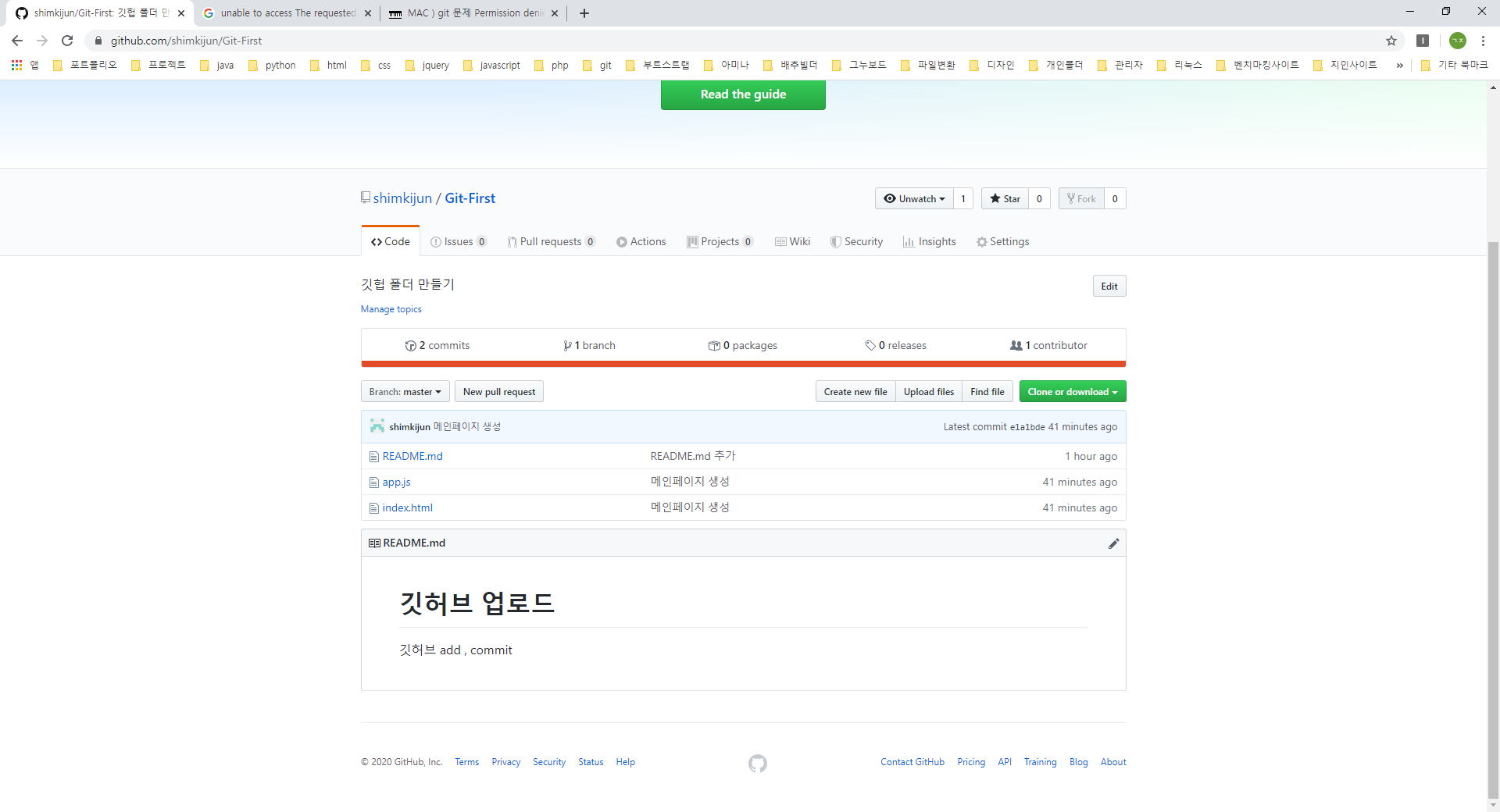Click the Edit description button
Viewport: 1500px width, 812px height.
click(x=1109, y=286)
